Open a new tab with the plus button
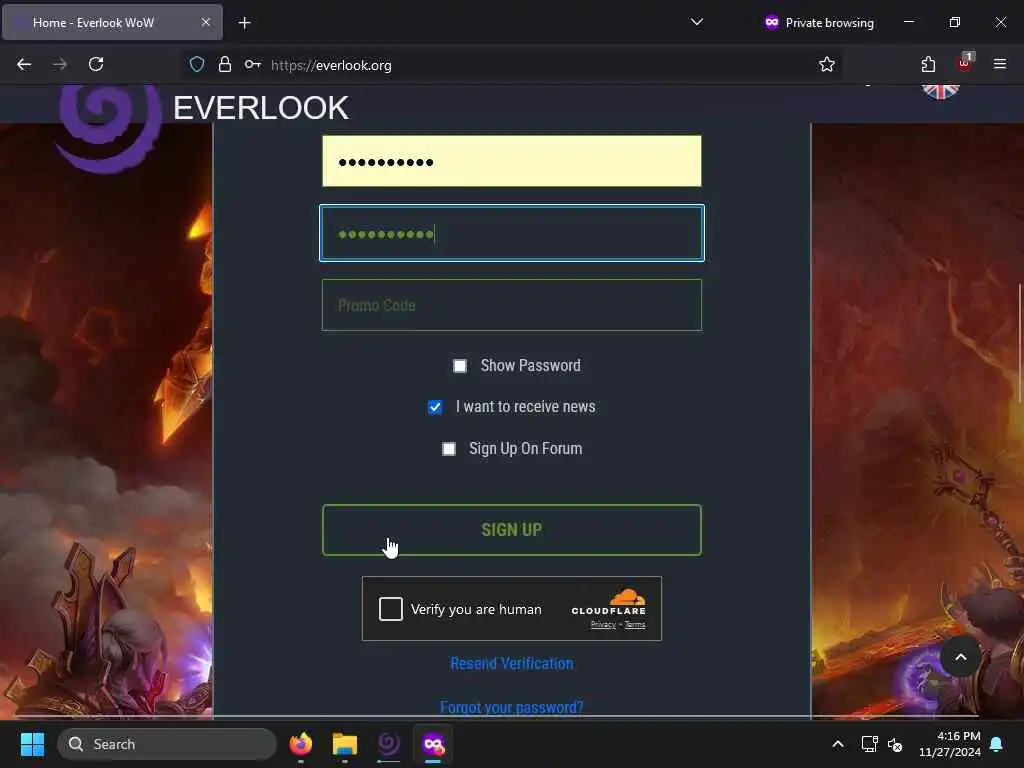The image size is (1024, 768). 244,23
